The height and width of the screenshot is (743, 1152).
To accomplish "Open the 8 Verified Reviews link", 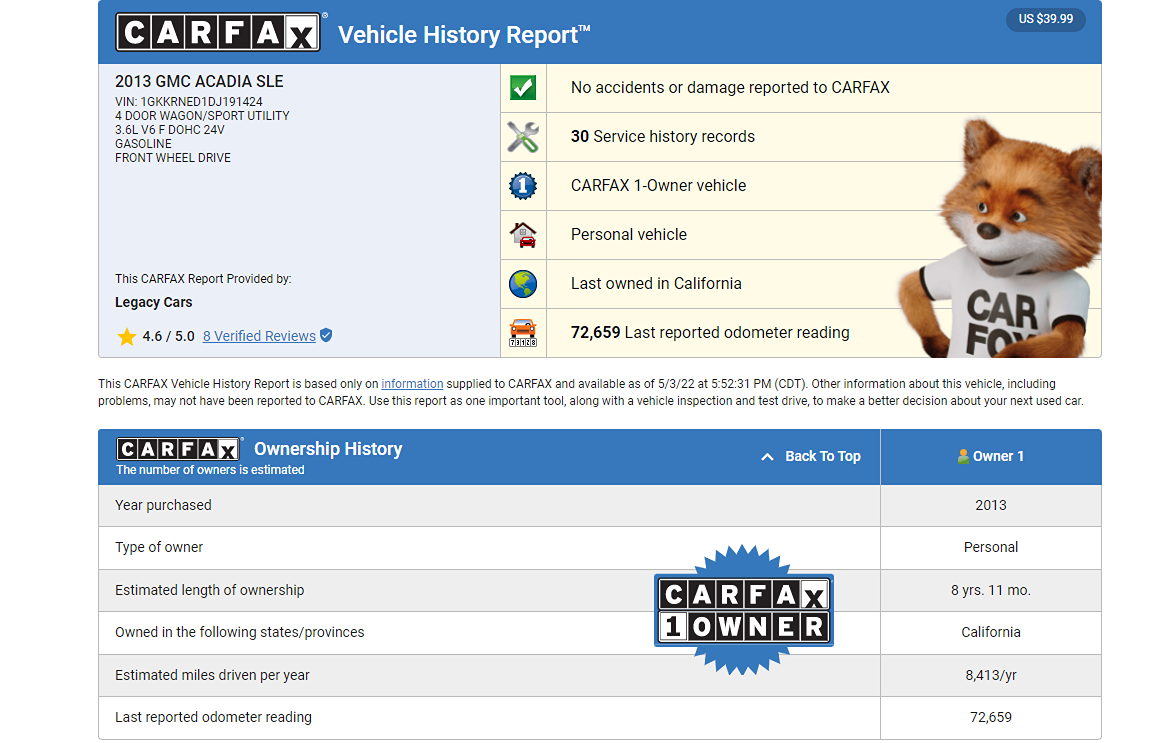I will [259, 336].
